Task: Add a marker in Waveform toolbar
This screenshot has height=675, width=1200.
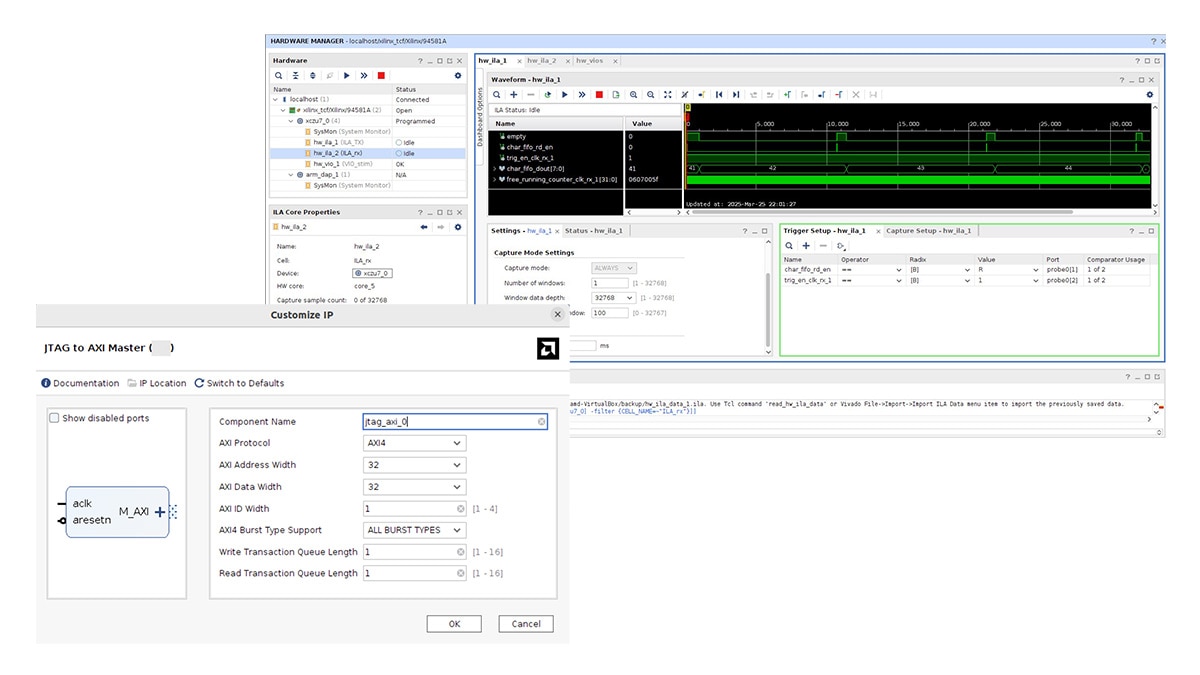Action: (x=787, y=95)
